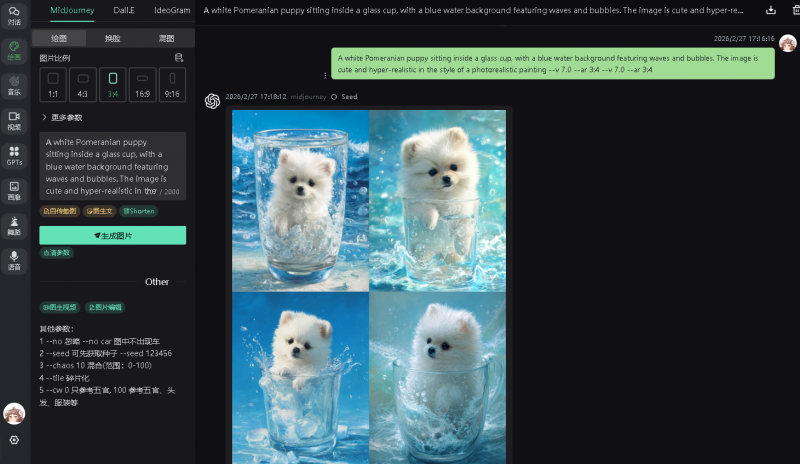Screen dimensions: 800x464
Task: Select the 1:1 aspect ratio option
Action: point(53,83)
